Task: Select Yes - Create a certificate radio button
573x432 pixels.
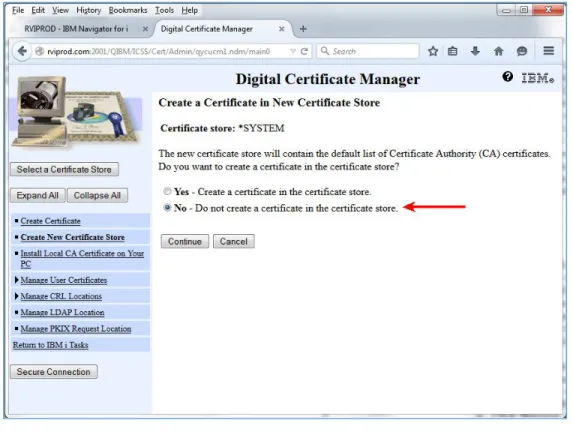Action: tap(167, 191)
